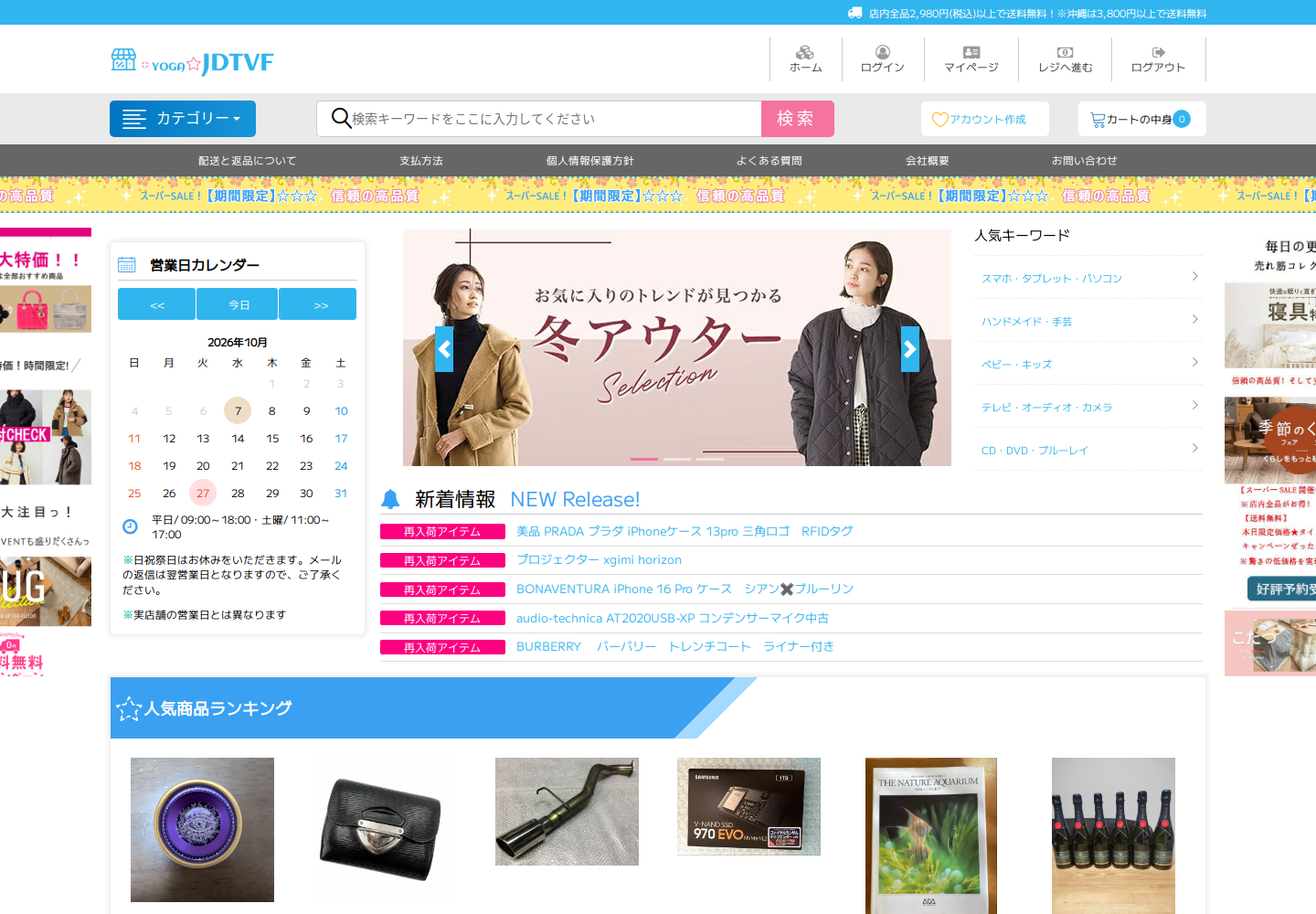This screenshot has height=914, width=1316.
Task: Click the magnifier icon in search box
Action: coord(341,118)
